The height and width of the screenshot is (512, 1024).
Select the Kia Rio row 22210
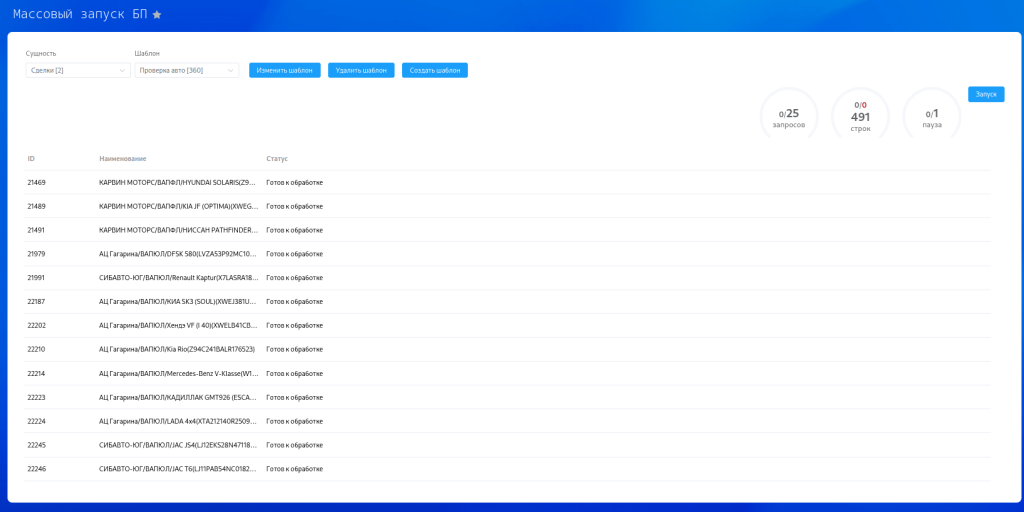507,349
